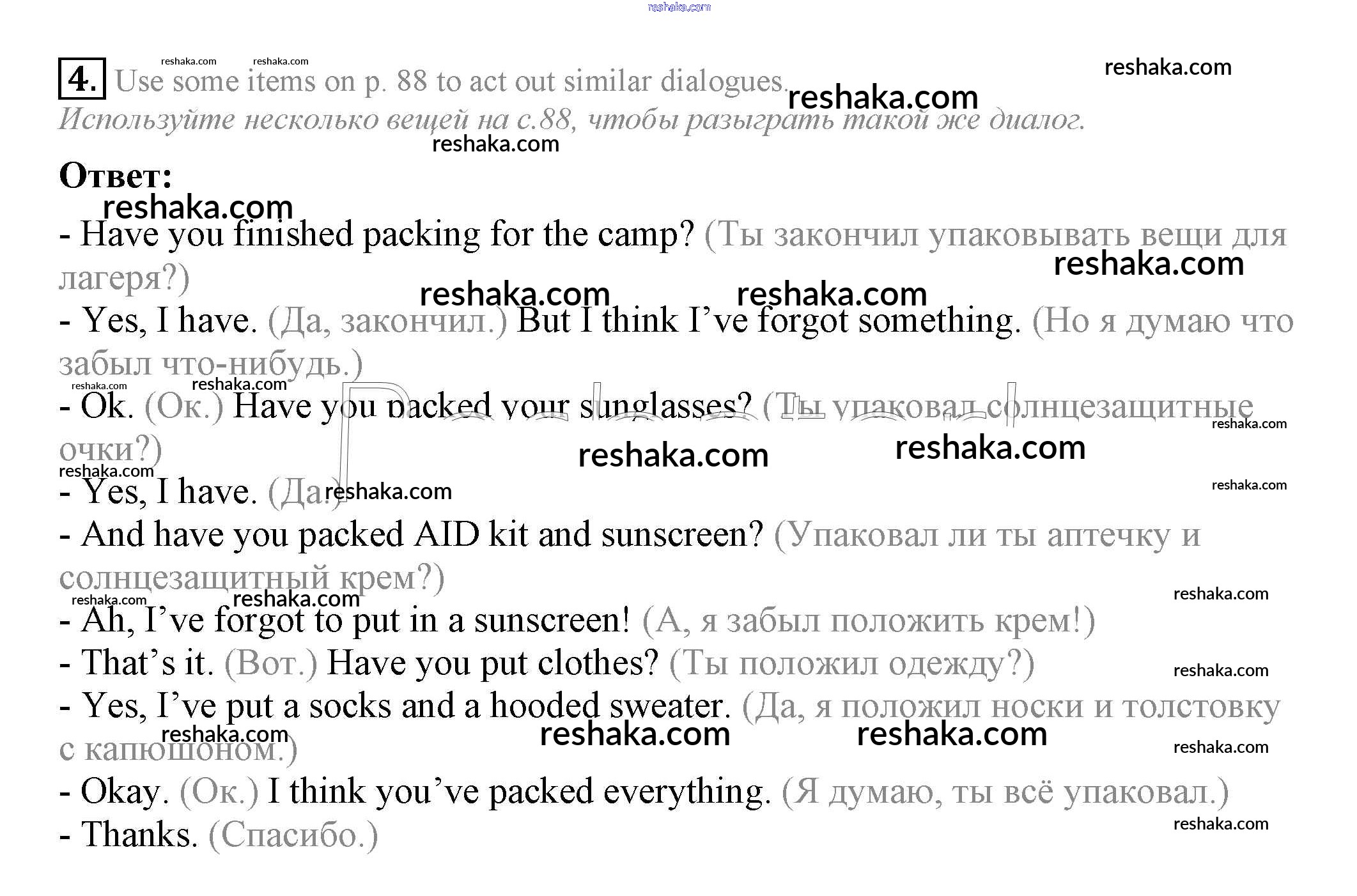This screenshot has width=1357, height=896.
Task: Select "But I think I've forgot something."
Action: click(768, 320)
